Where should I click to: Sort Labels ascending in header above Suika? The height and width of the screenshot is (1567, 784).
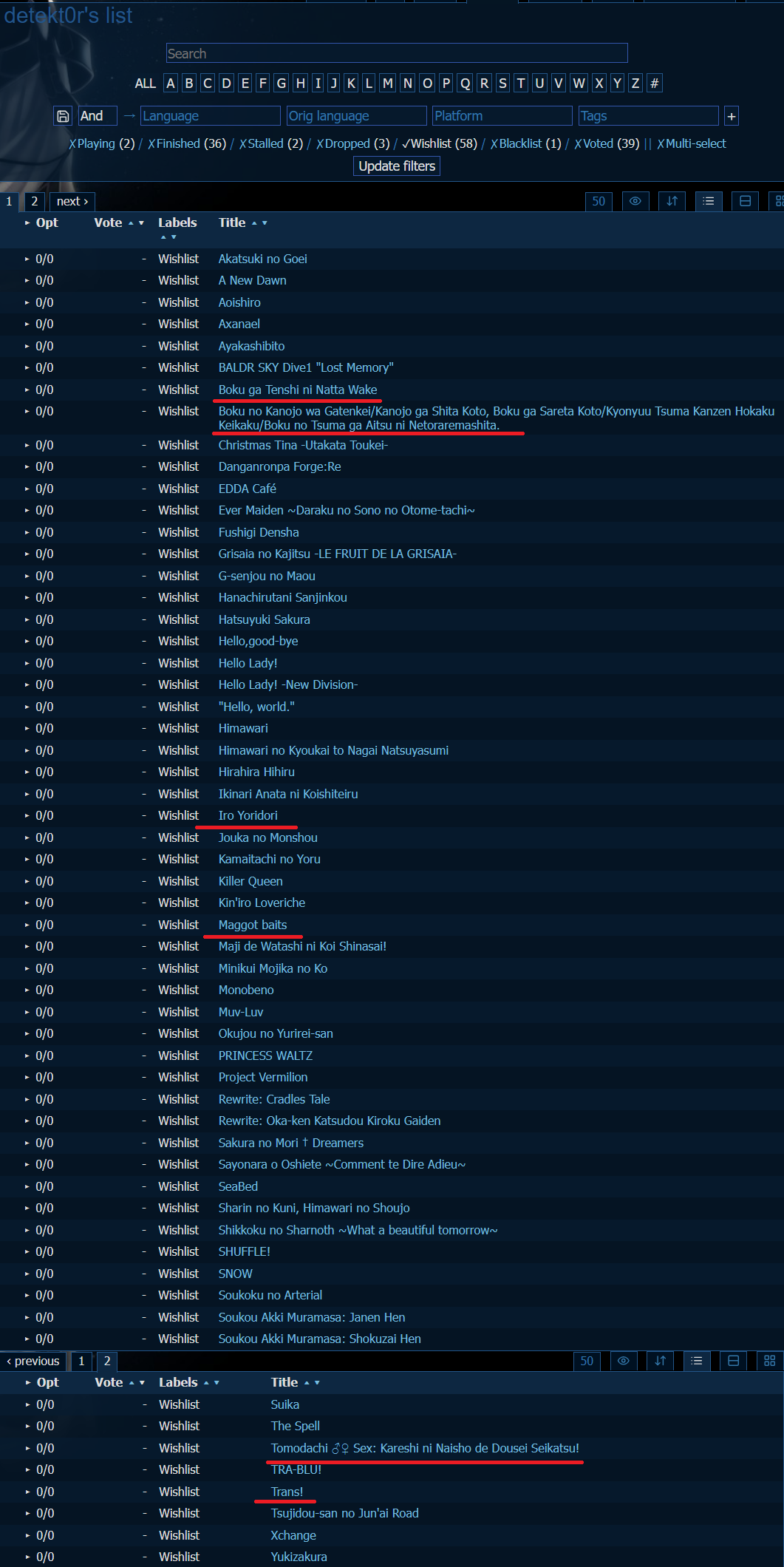[x=206, y=1383]
